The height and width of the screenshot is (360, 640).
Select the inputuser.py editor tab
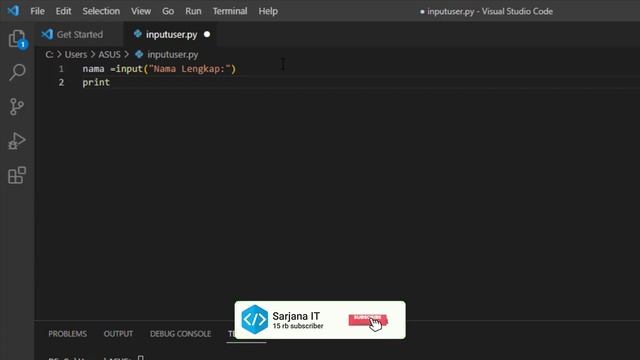(171, 34)
